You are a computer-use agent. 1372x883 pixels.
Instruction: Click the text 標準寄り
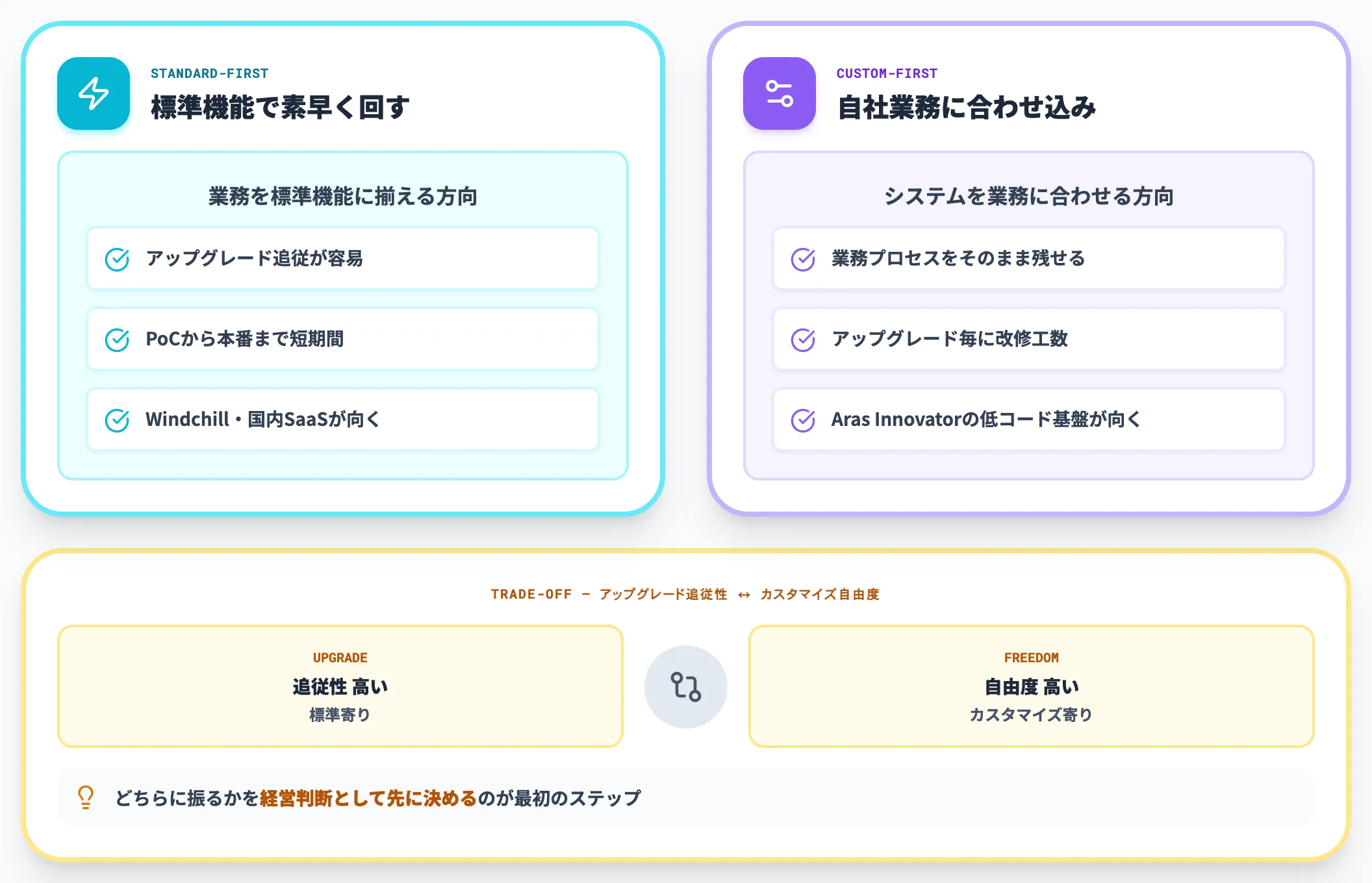(340, 715)
